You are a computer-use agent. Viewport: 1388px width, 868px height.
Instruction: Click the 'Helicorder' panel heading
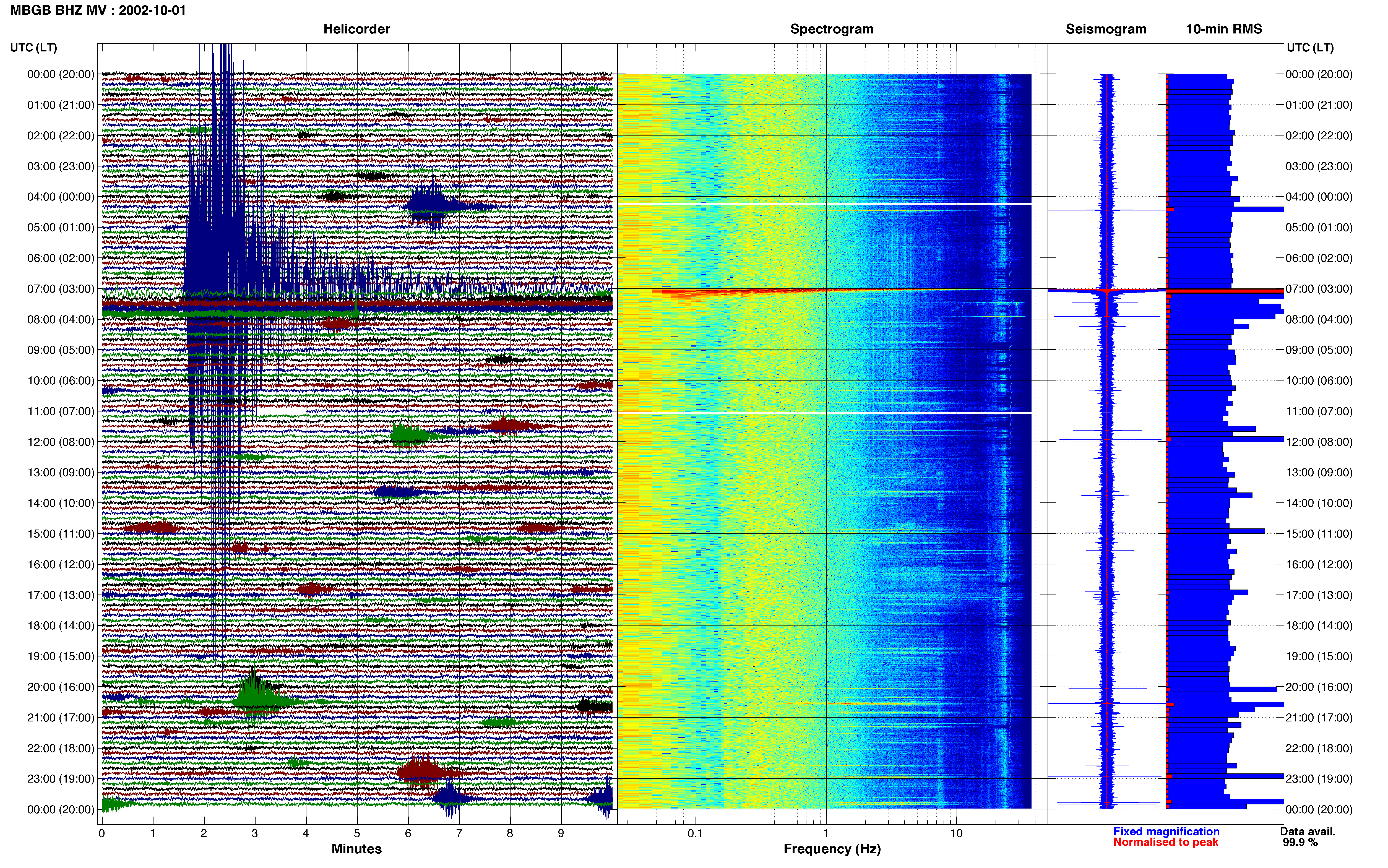[356, 29]
